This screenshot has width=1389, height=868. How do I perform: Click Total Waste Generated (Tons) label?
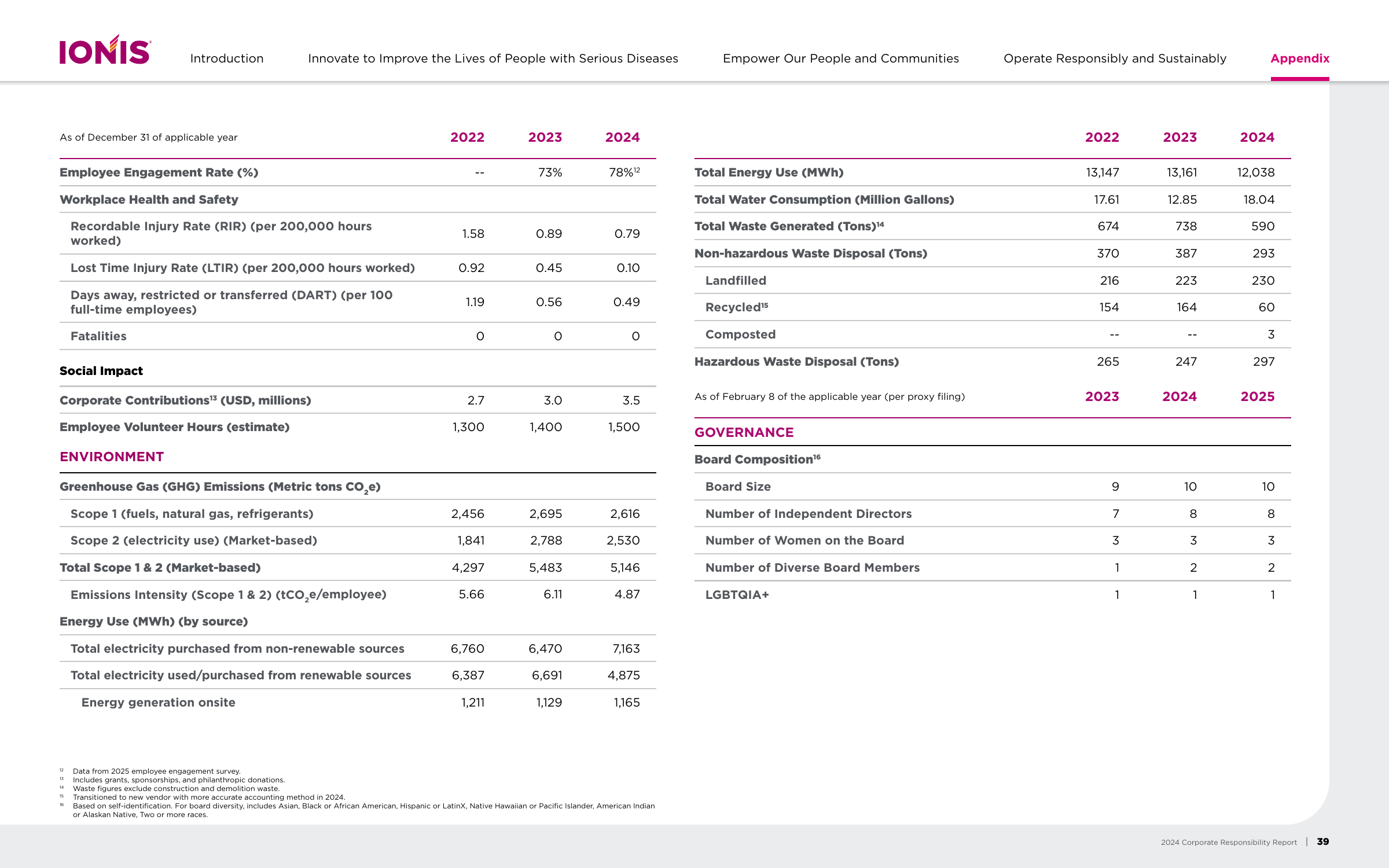point(789,226)
